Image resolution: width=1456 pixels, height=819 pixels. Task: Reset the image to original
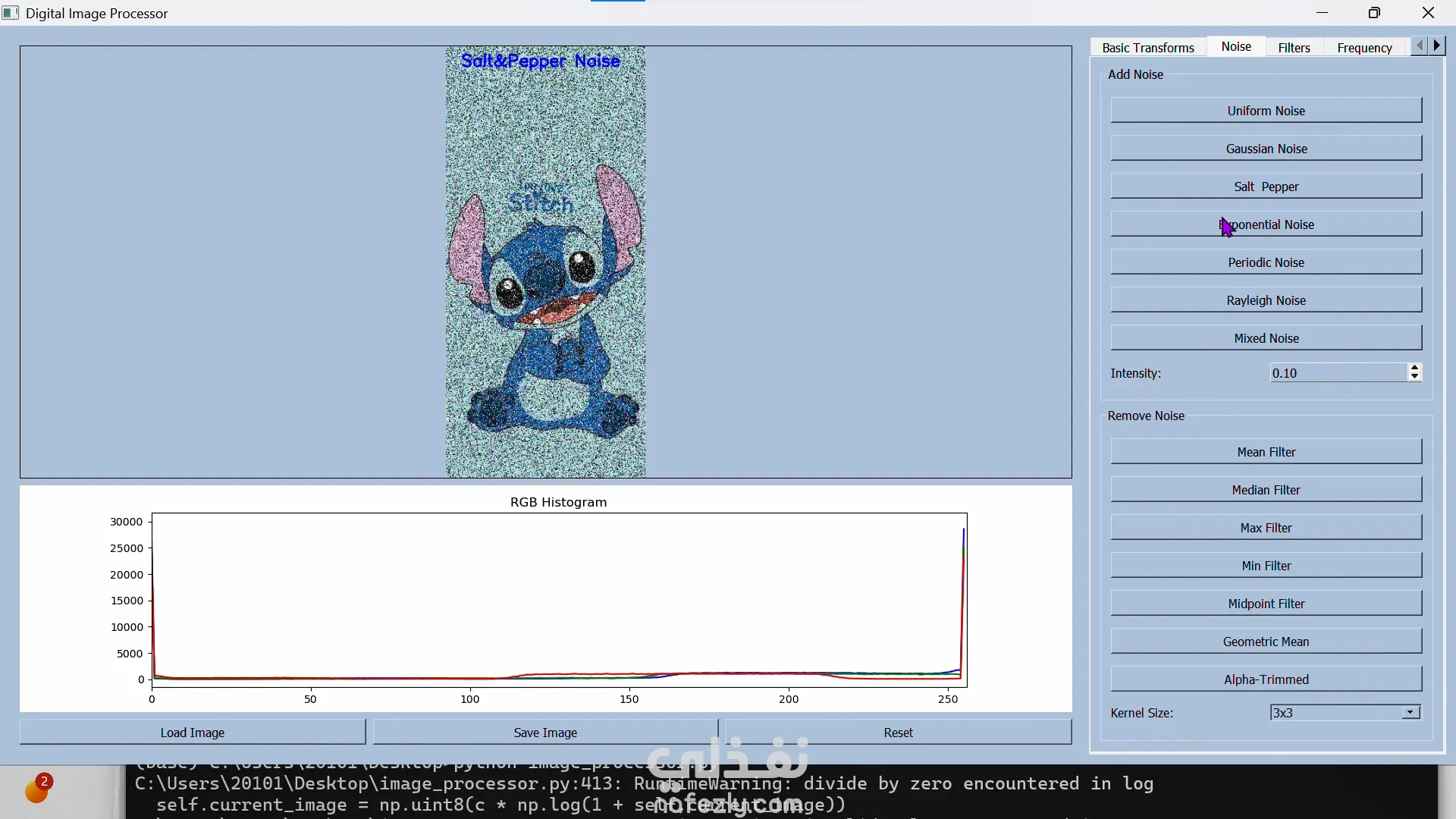coord(898,733)
